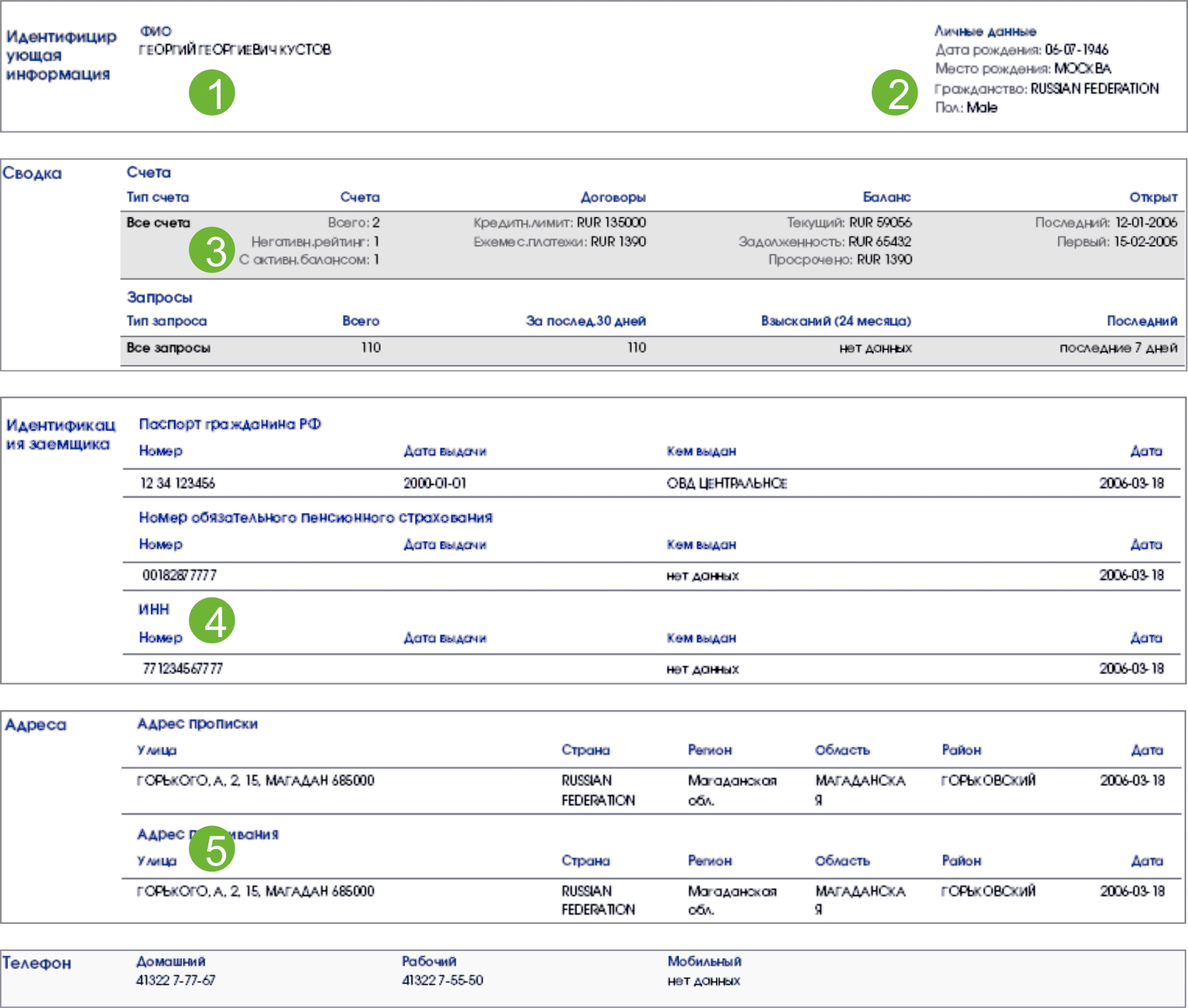Click the green circle marker number 1

211,93
